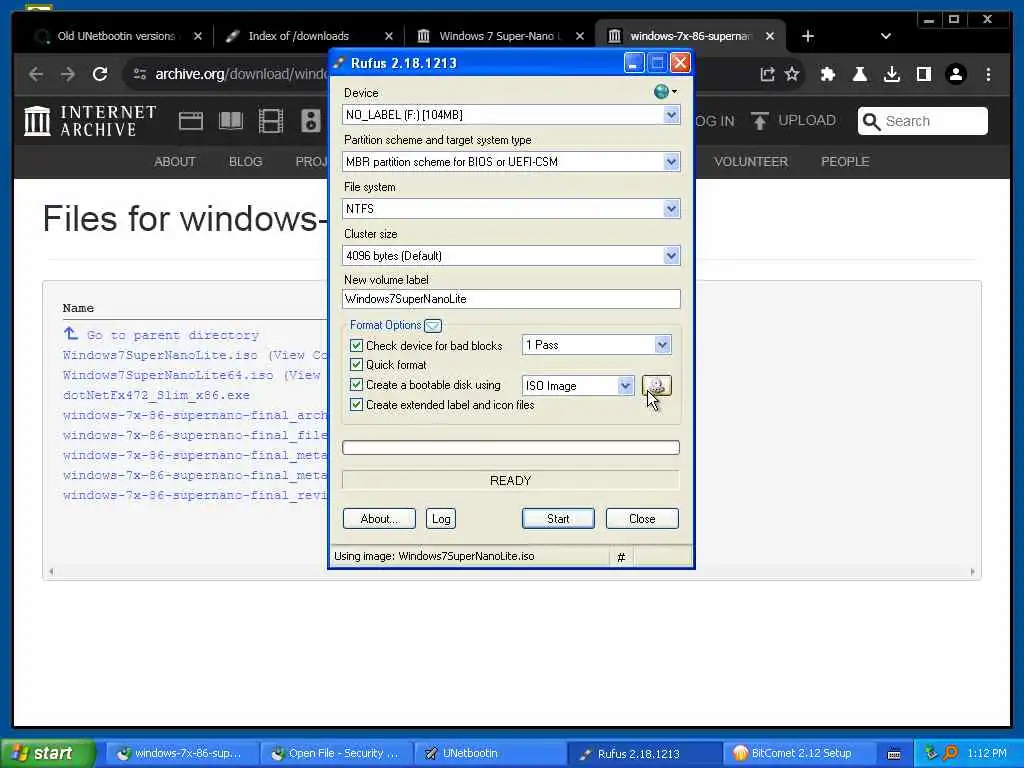Open the browser tab search chevron
1024x768 pixels.
(x=886, y=36)
